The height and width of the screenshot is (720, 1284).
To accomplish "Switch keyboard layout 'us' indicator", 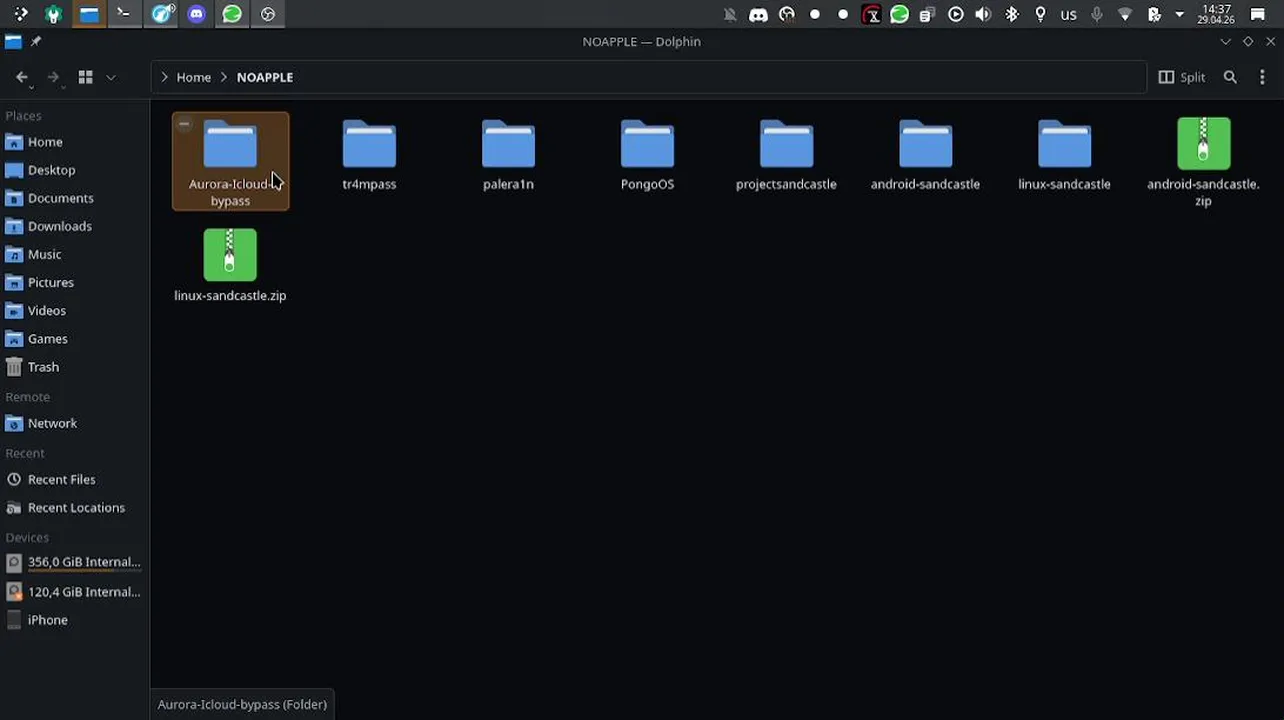I will [1068, 14].
